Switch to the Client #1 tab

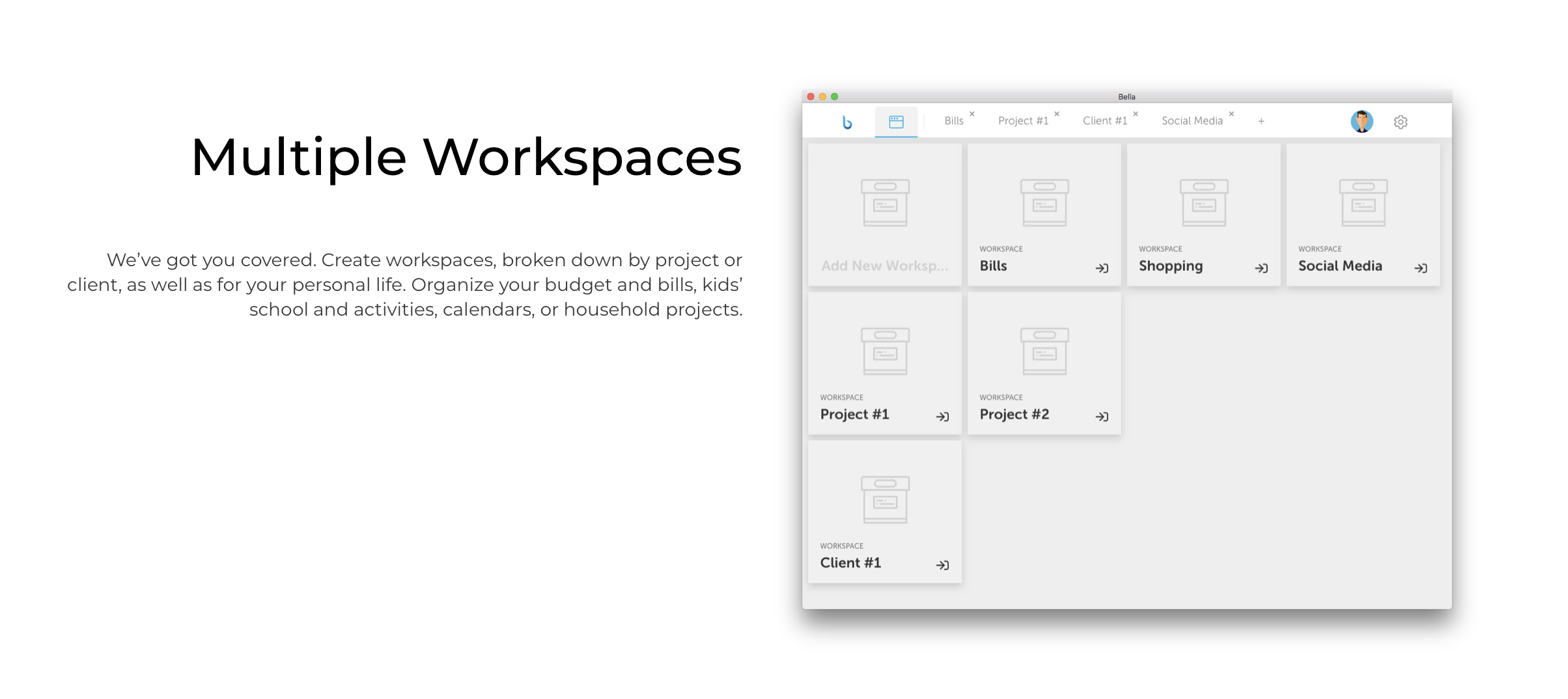(1105, 120)
